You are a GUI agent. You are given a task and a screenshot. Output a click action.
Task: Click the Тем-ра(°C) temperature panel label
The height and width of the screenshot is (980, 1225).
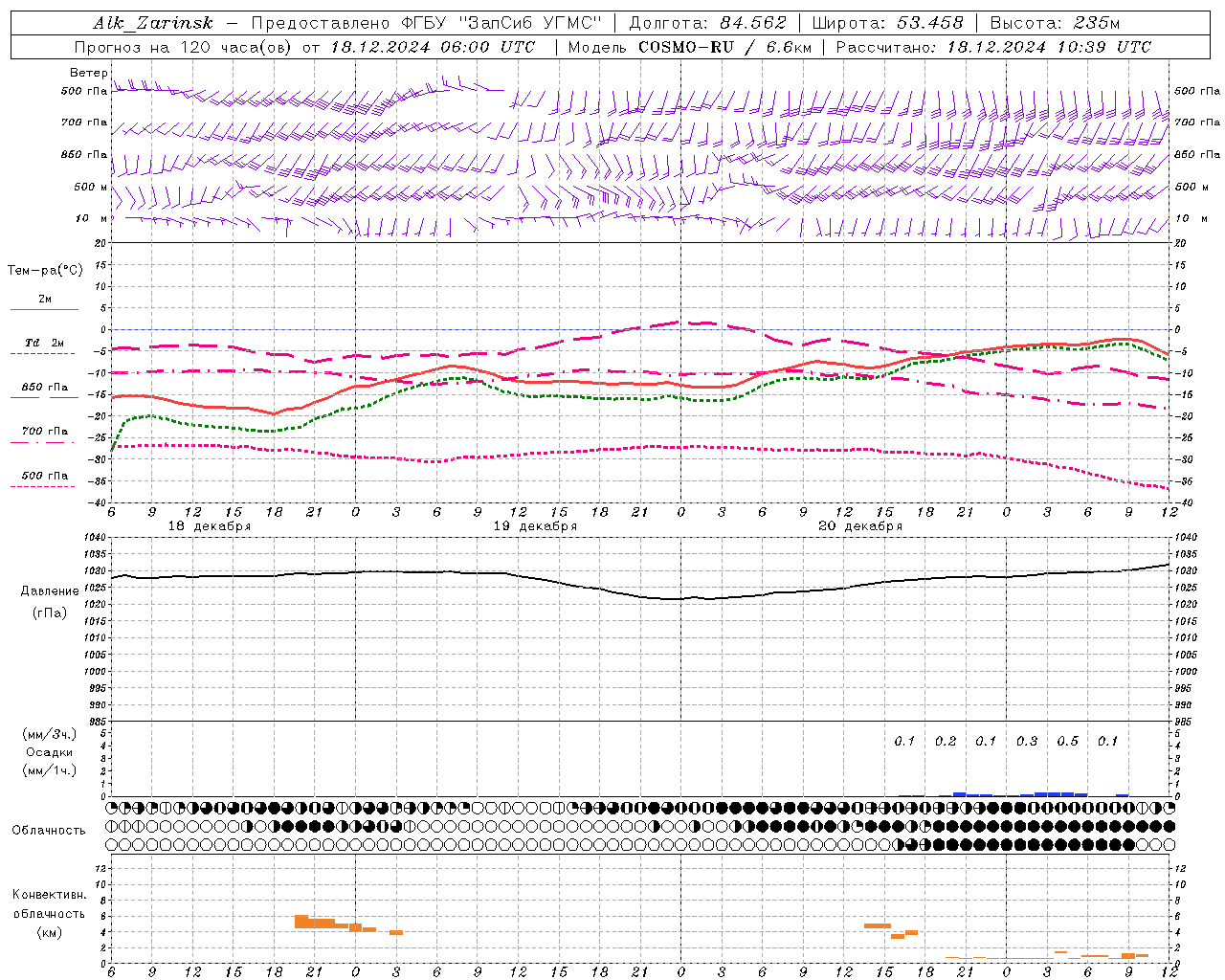pos(45,271)
